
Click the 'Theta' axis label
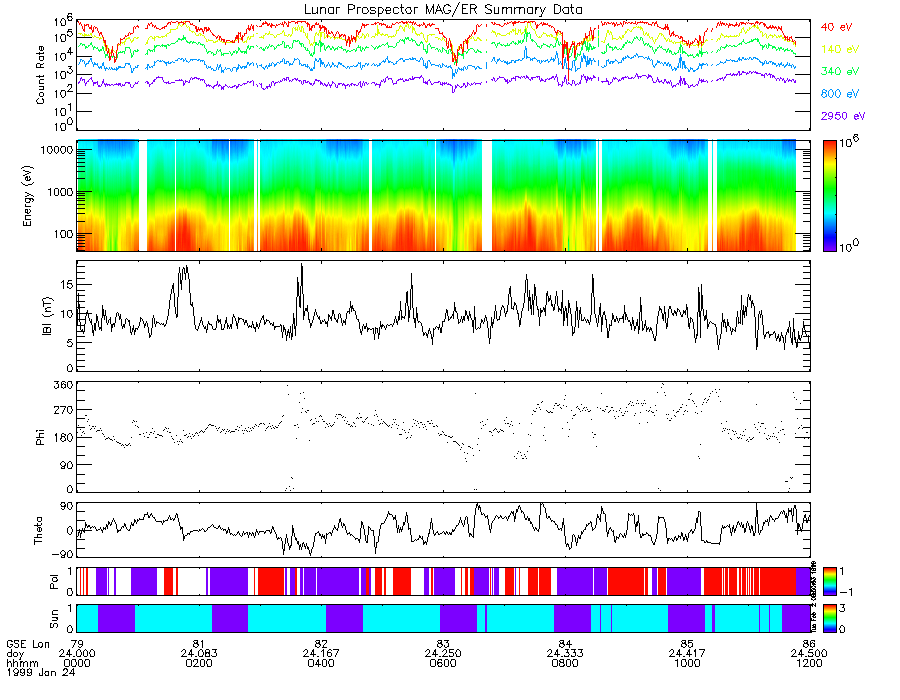click(38, 530)
